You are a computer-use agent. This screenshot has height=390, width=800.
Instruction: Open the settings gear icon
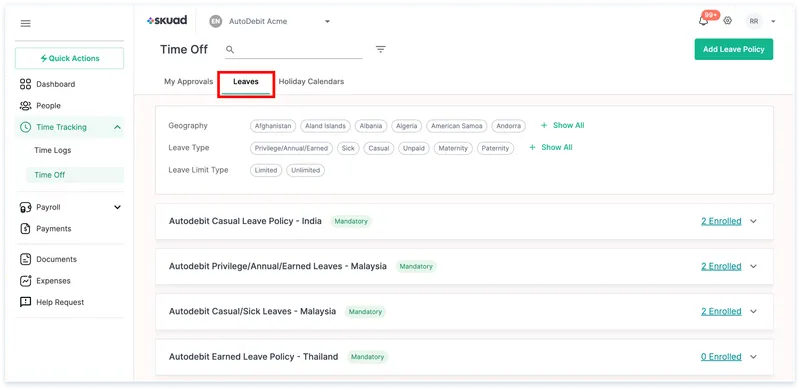728,21
